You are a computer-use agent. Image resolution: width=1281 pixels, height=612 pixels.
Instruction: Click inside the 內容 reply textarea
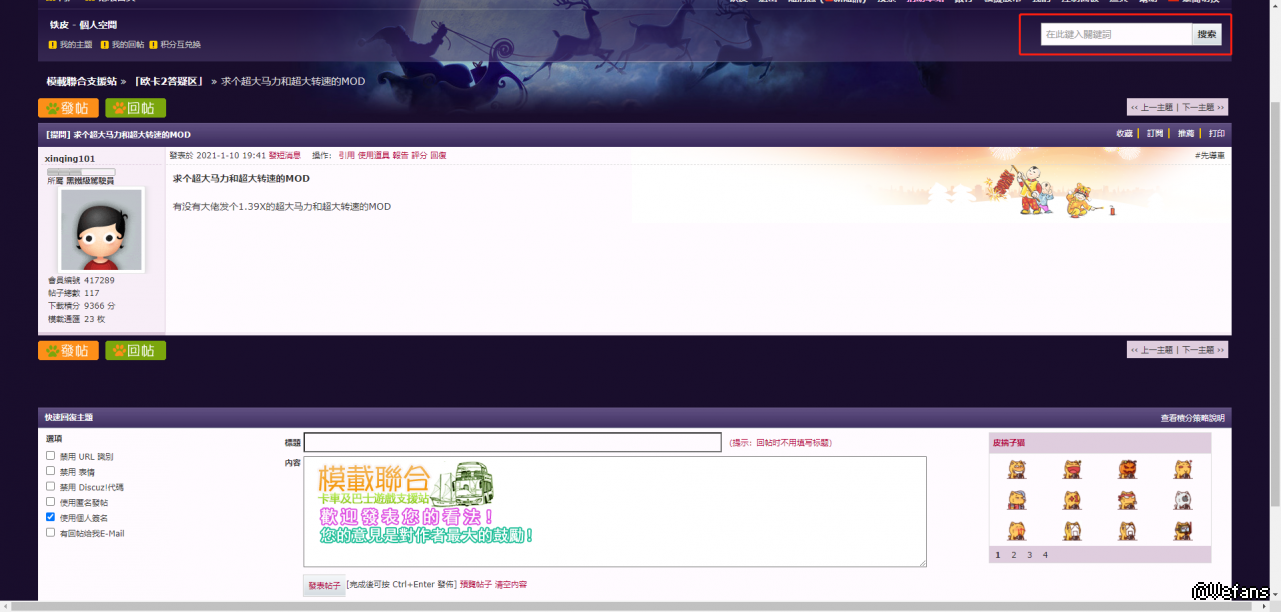[615, 512]
